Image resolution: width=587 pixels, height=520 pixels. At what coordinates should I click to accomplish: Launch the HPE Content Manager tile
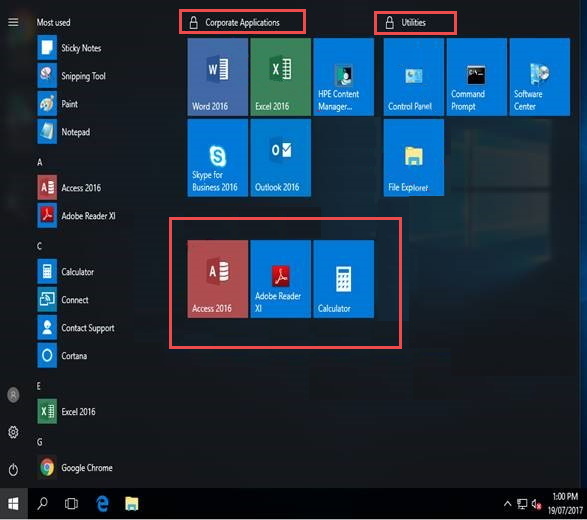[x=343, y=77]
